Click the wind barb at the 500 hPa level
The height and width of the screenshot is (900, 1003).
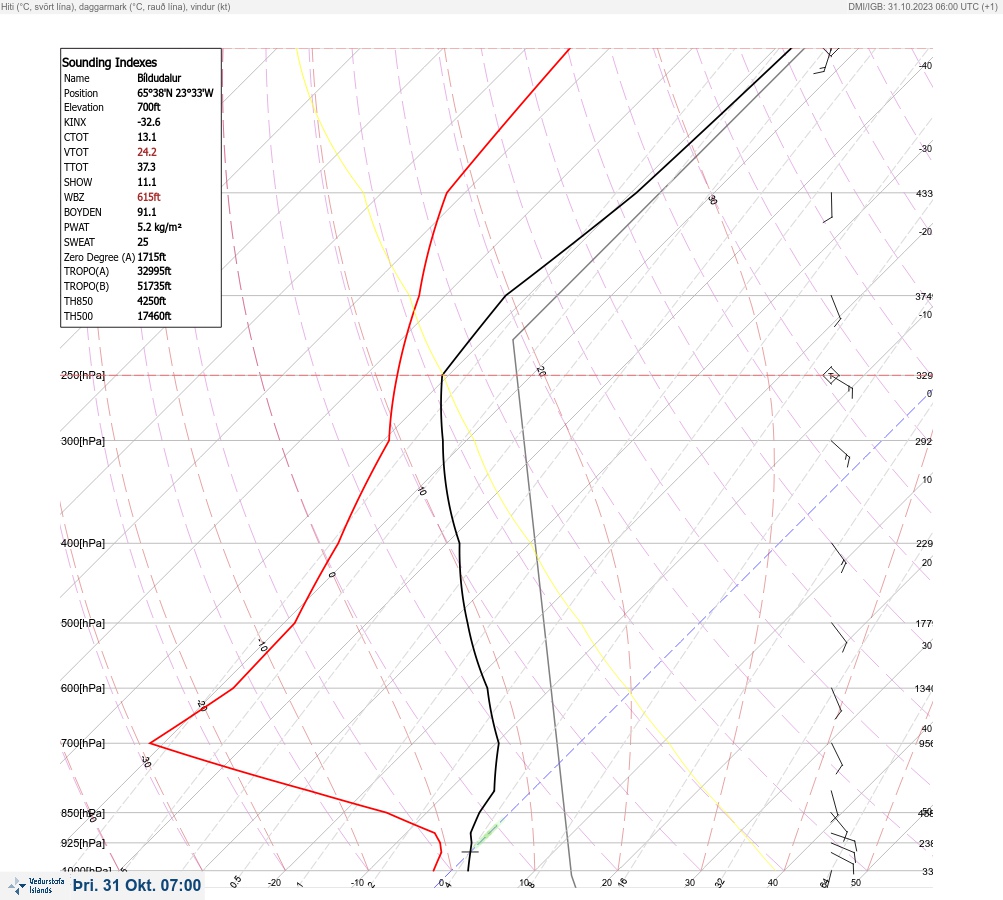(839, 637)
